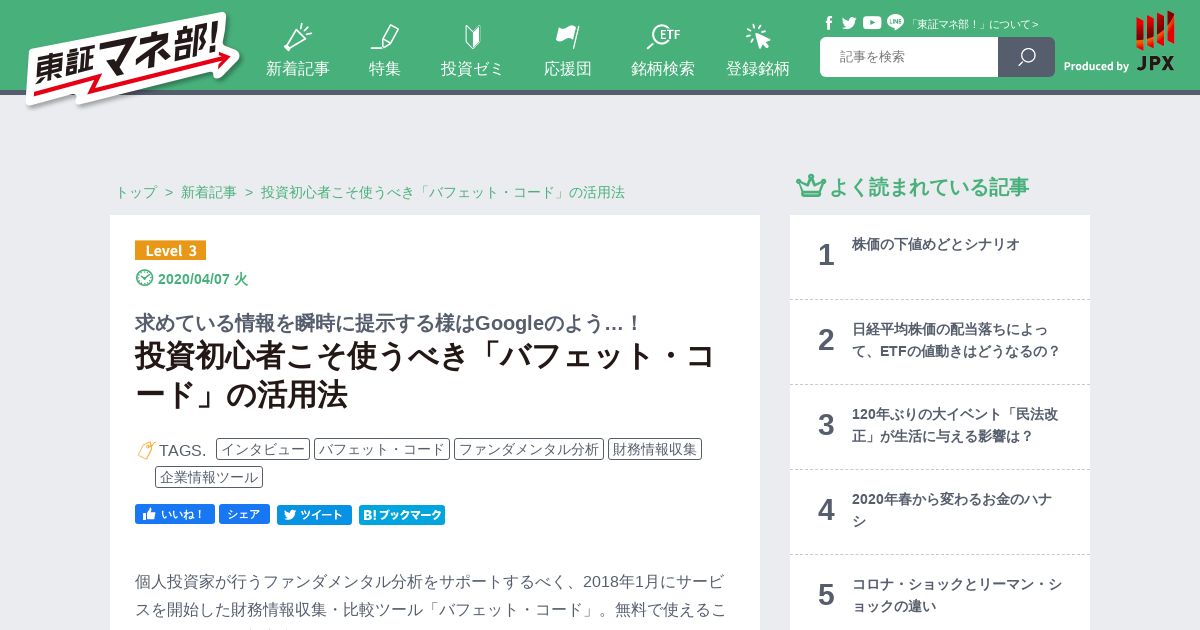
Task: Click the search magnifier button
Action: (x=1026, y=57)
